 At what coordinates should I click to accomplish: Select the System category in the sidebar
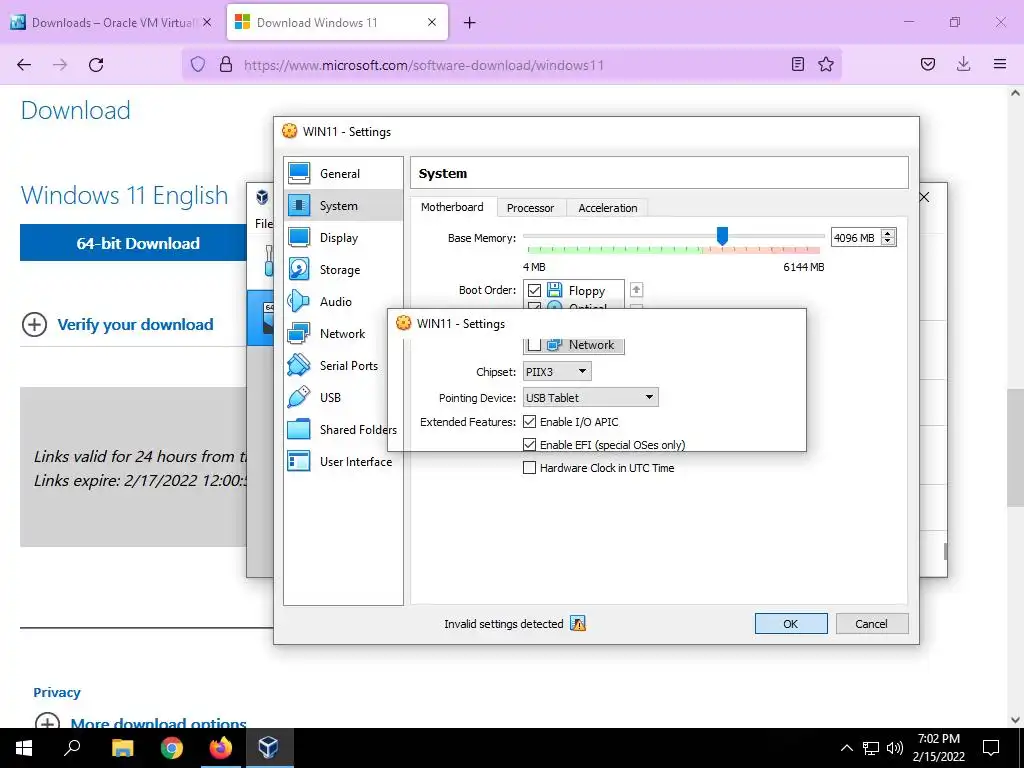[344, 206]
